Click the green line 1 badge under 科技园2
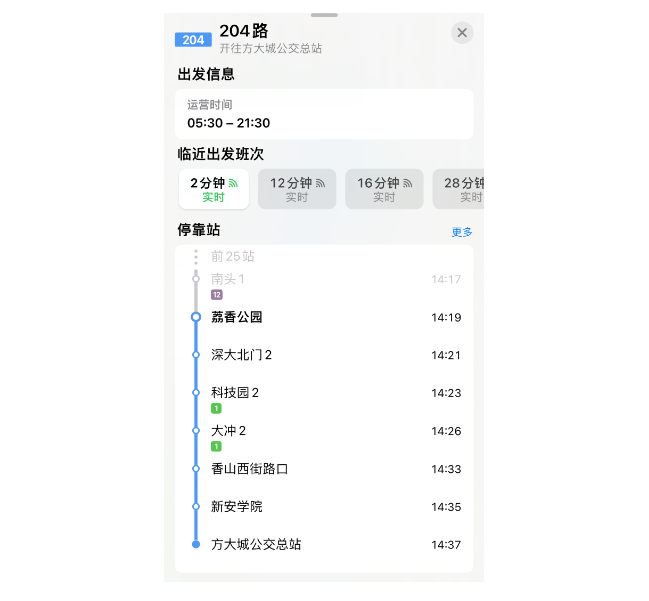The image size is (649, 601). pos(216,409)
